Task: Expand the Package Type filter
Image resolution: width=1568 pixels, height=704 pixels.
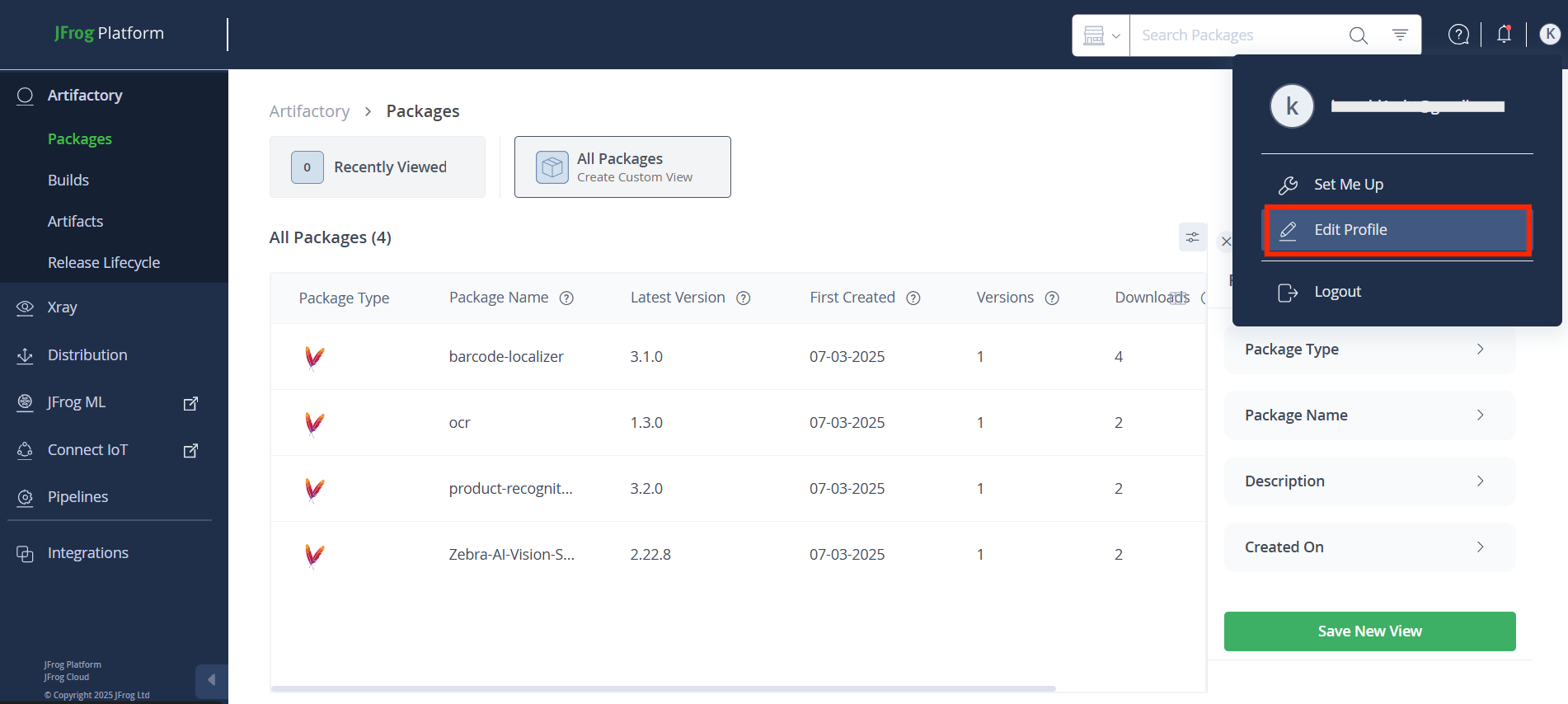Action: coord(1369,350)
